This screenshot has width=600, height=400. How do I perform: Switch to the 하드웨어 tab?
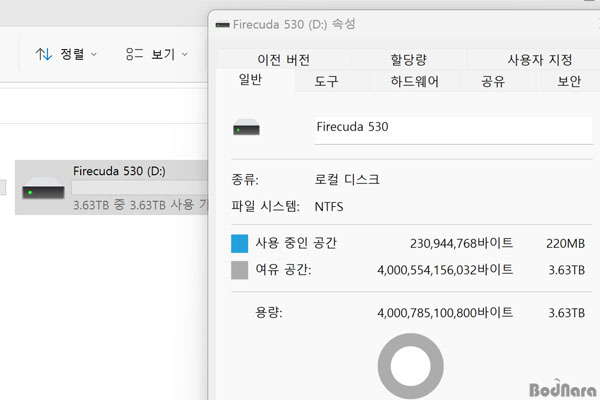pos(414,81)
